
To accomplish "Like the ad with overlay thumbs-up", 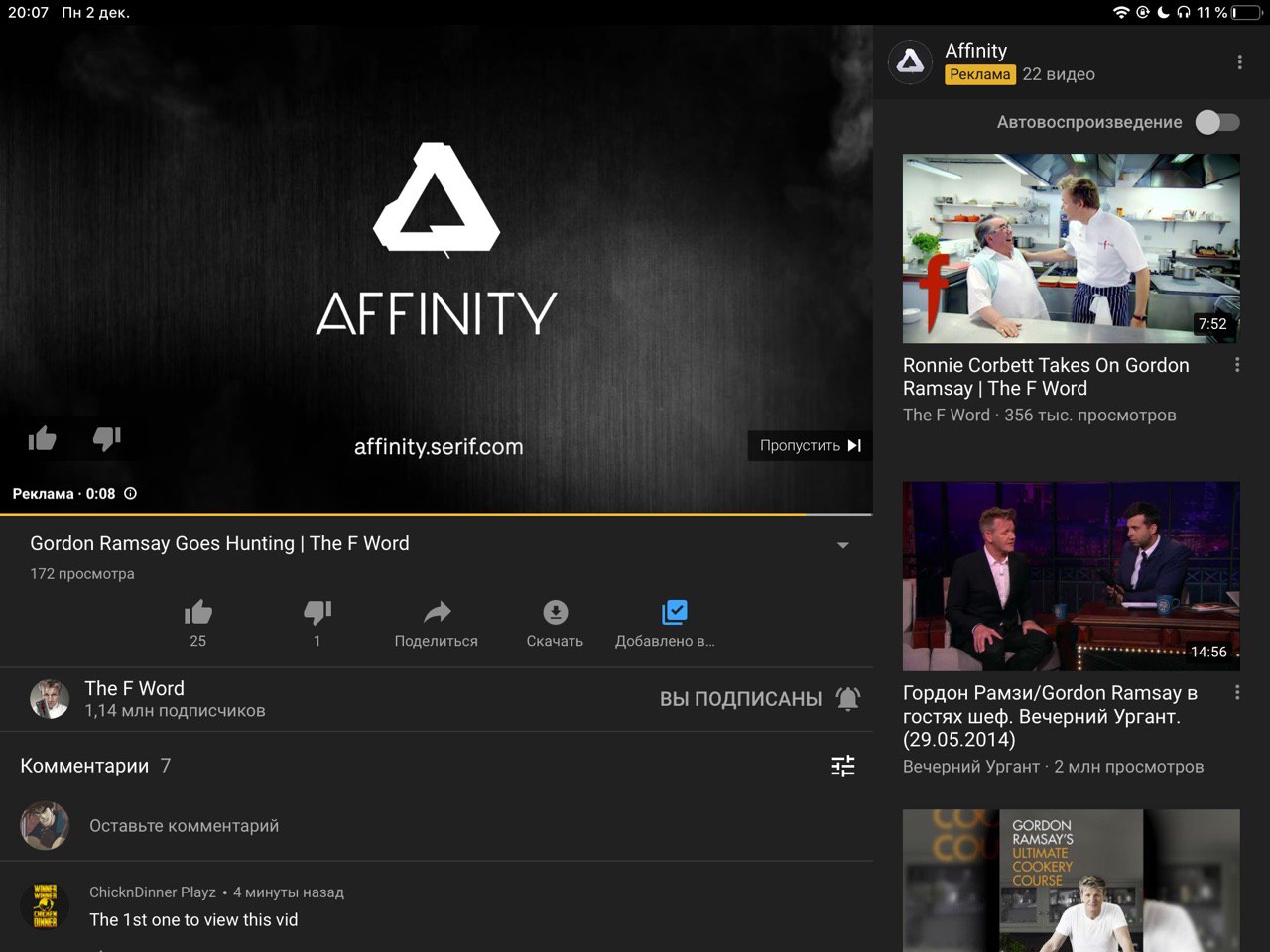I will tap(42, 438).
